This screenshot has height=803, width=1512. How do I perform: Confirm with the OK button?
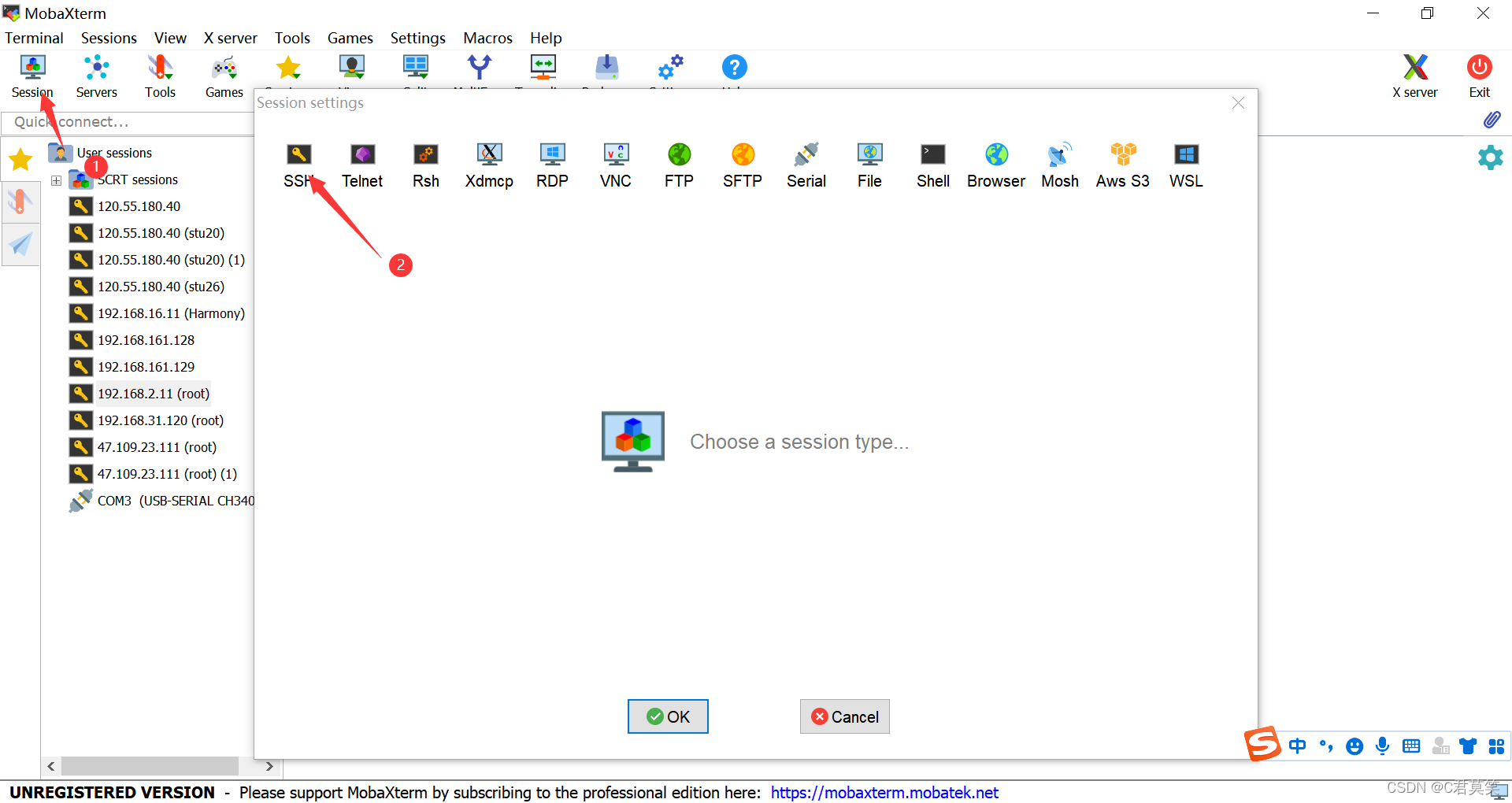click(x=668, y=716)
